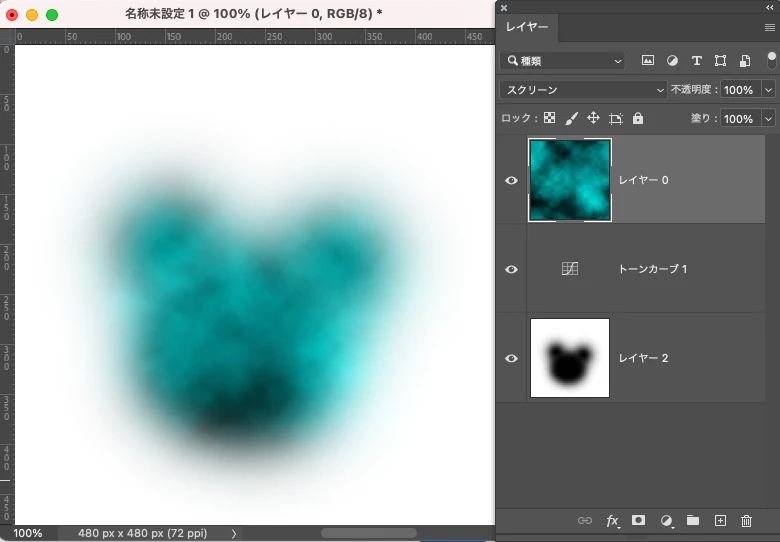Lock artboard nesting icon
This screenshot has width=780, height=542.
pyautogui.click(x=616, y=118)
